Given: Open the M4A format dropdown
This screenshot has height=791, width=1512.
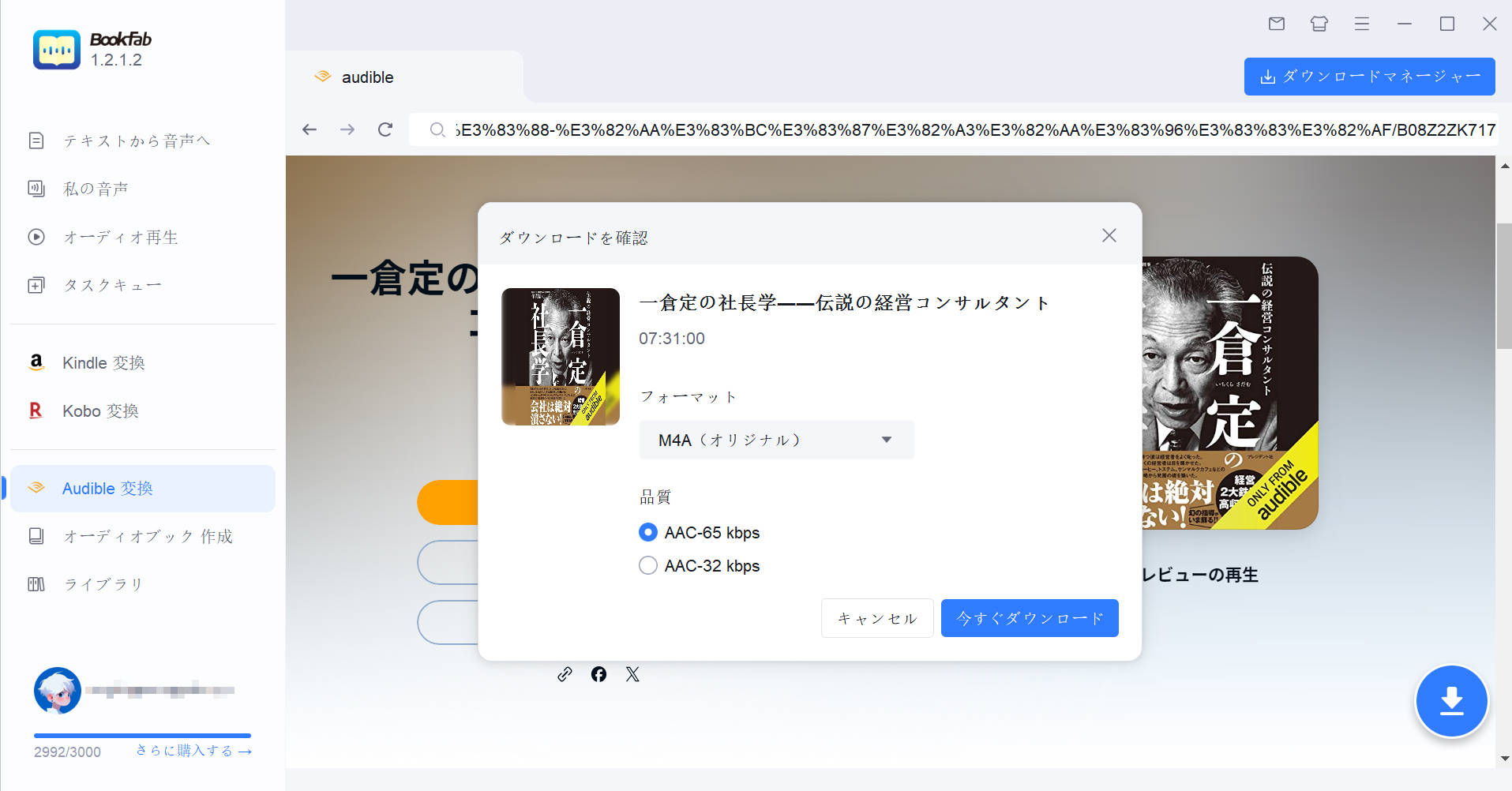Looking at the screenshot, I should [x=775, y=440].
